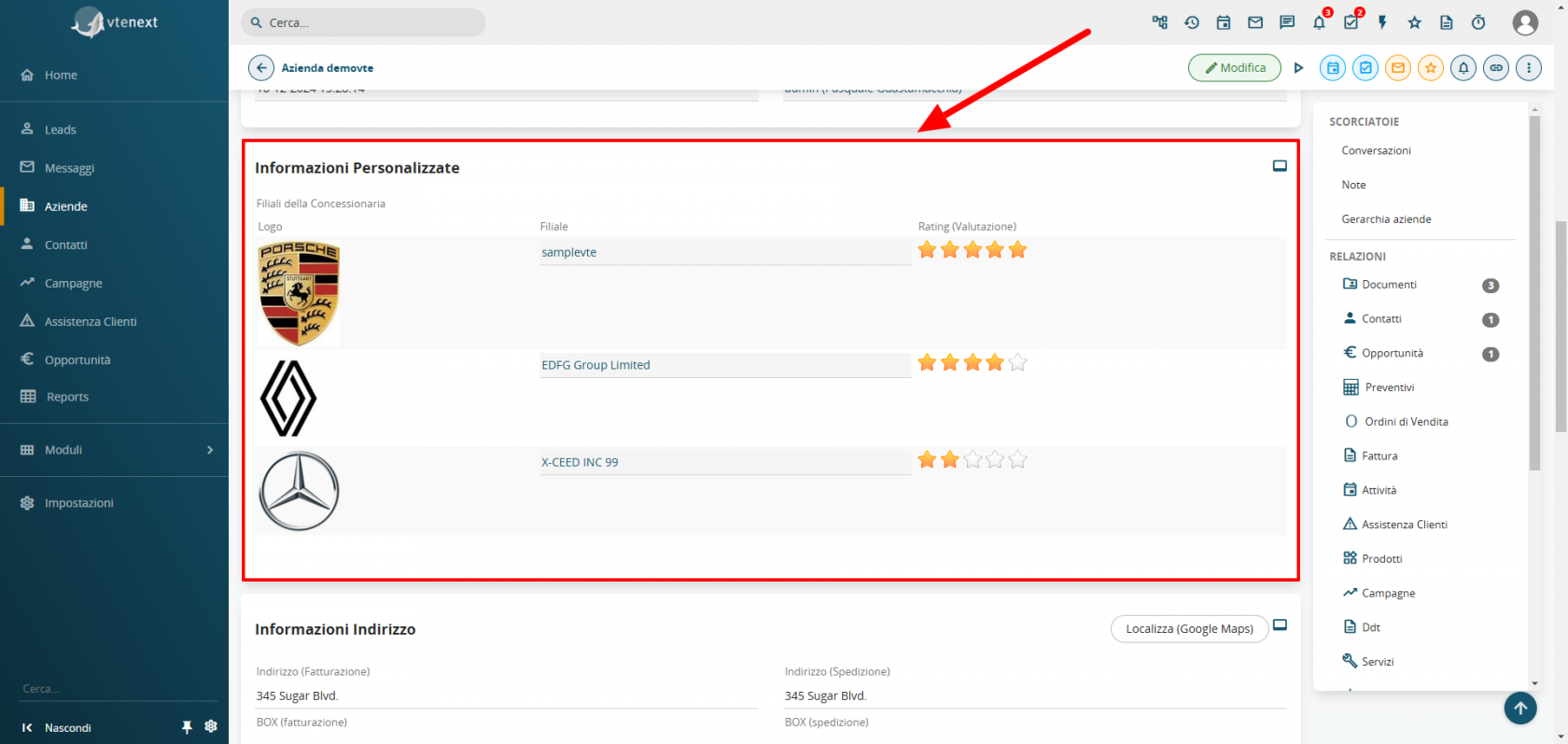Click the link chain button in the action bar
This screenshot has width=1568, height=744.
(1496, 68)
